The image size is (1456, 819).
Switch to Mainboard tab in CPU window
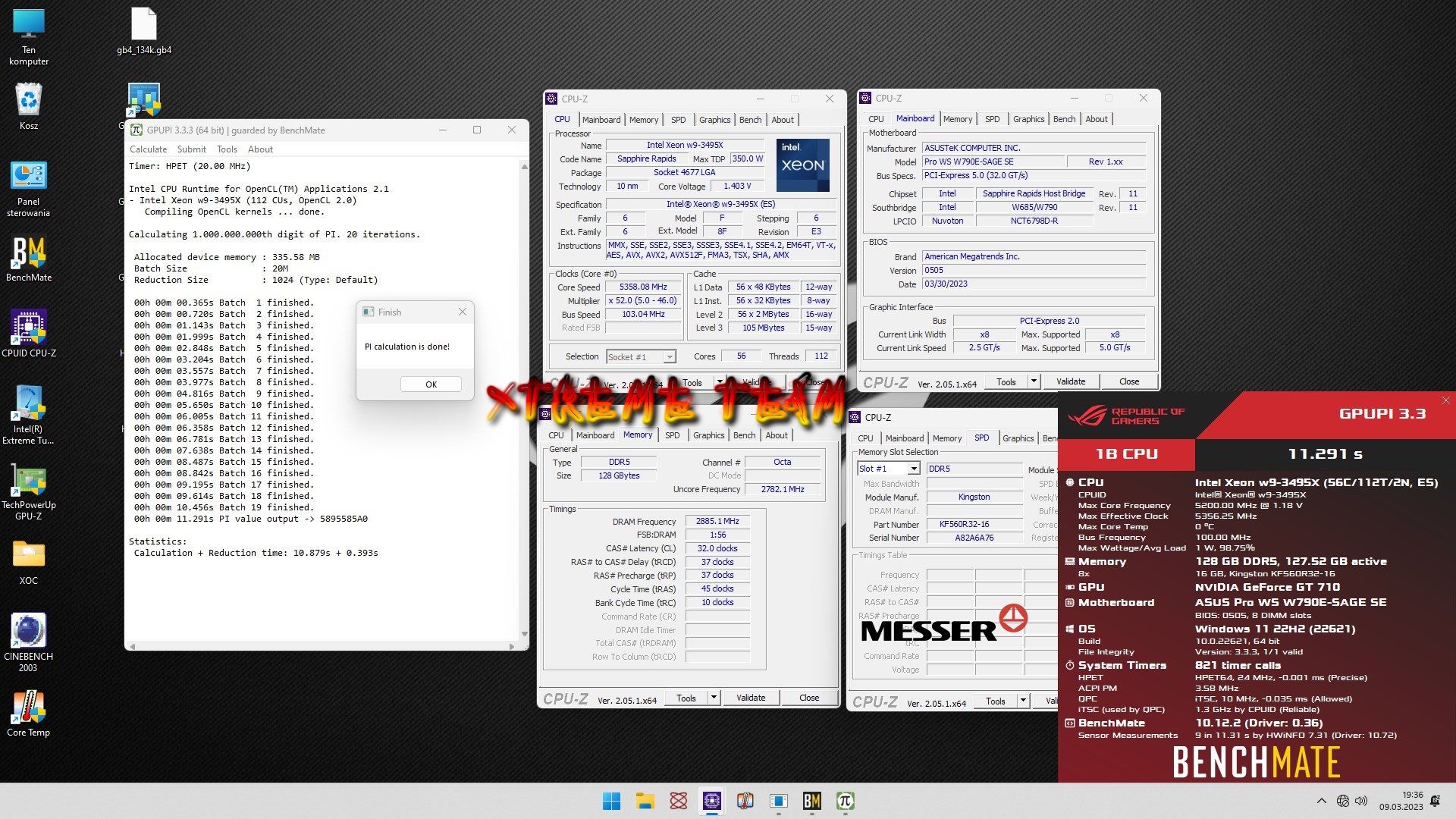[601, 120]
